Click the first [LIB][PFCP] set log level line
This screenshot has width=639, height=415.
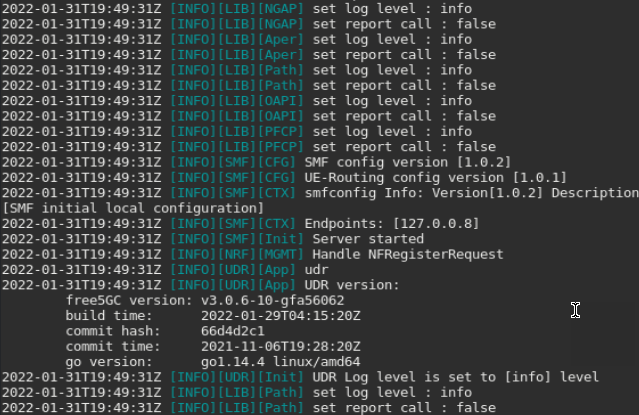pyautogui.click(x=237, y=132)
